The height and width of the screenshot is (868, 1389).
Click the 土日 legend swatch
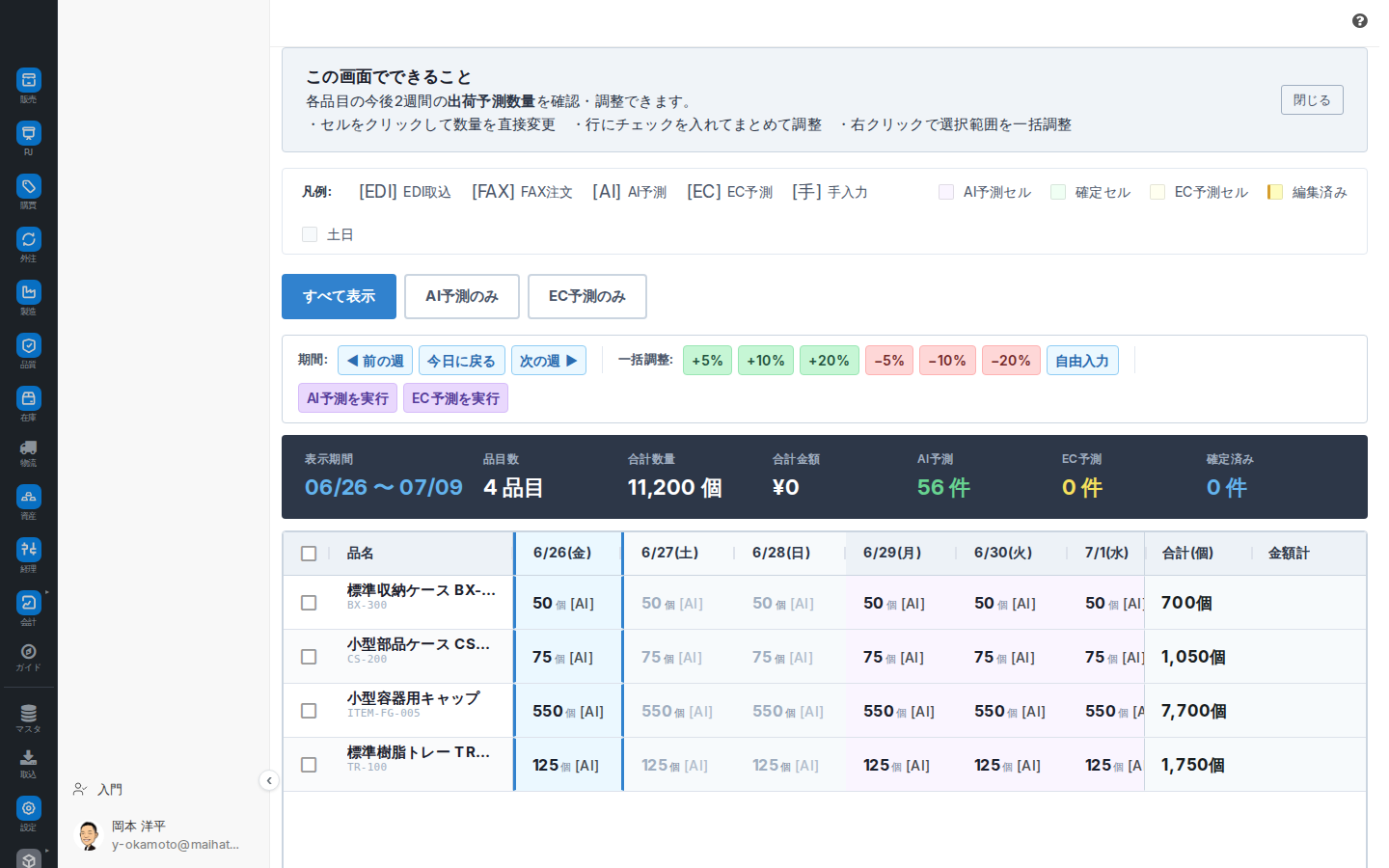[x=310, y=234]
